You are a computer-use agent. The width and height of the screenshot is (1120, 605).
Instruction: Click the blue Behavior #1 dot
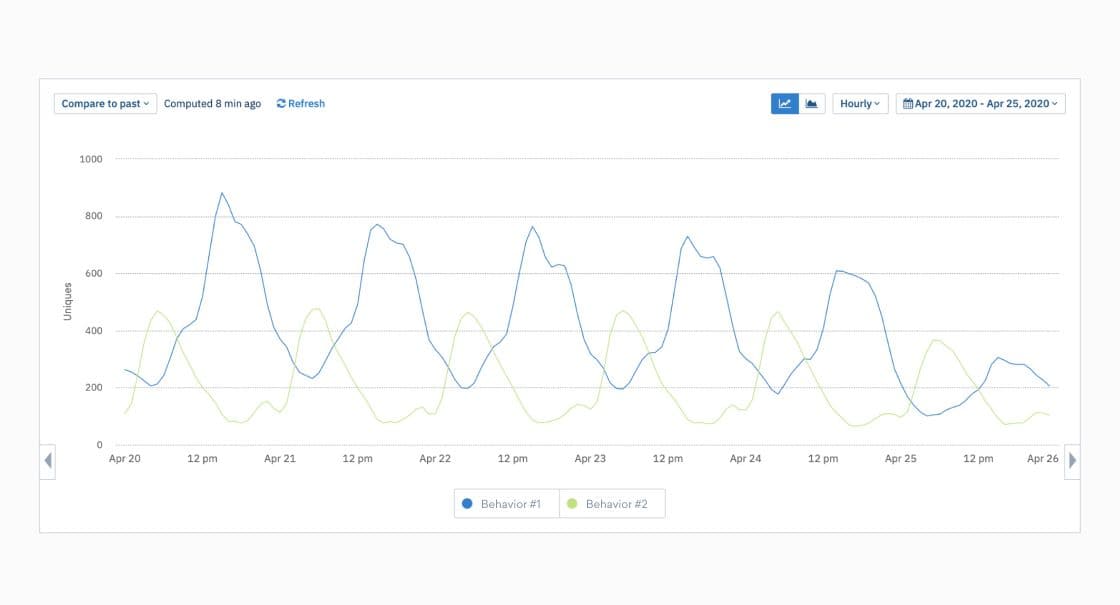click(467, 504)
